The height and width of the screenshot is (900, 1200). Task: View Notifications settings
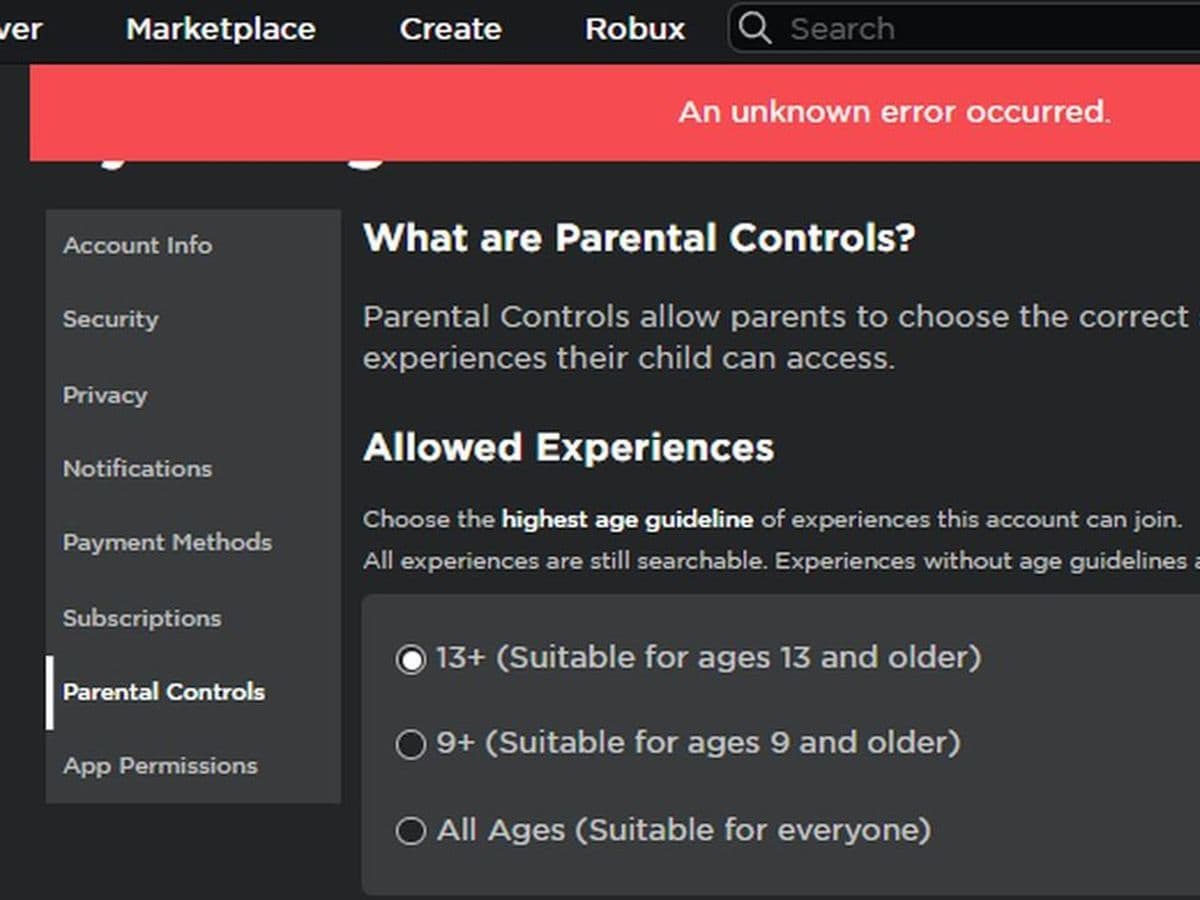(x=137, y=468)
